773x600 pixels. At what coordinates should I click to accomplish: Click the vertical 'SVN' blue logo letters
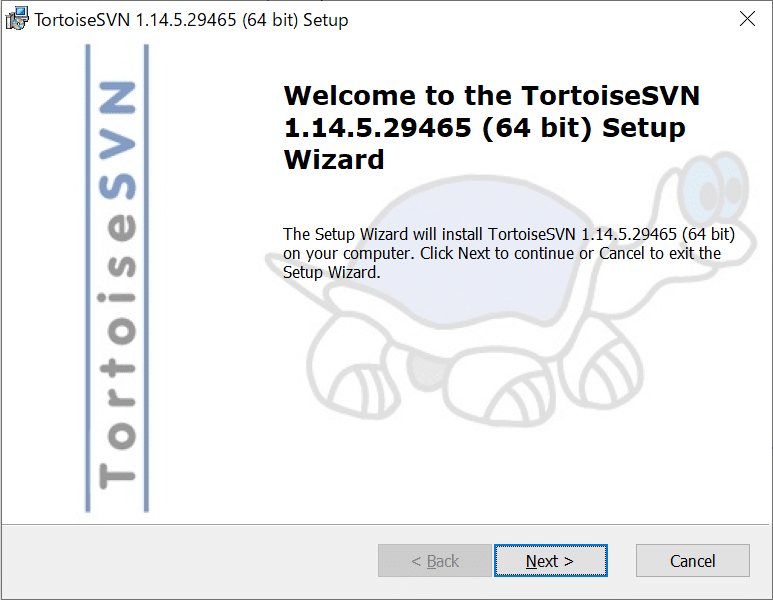(117, 141)
